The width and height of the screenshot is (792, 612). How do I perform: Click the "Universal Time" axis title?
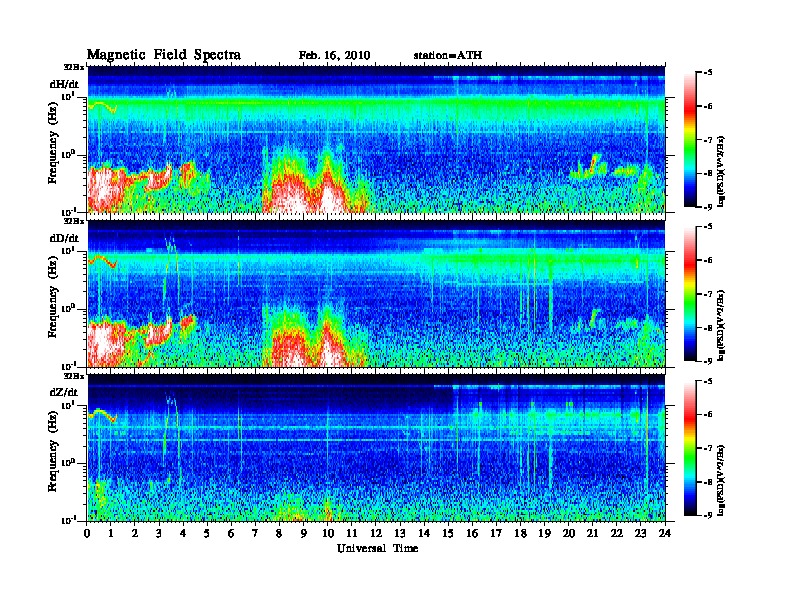click(377, 548)
